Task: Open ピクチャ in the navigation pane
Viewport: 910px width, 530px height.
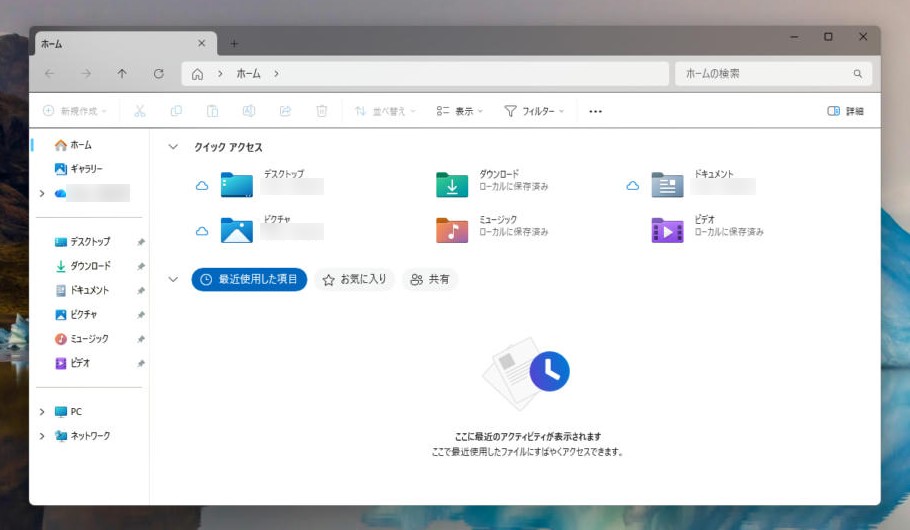Action: coord(76,315)
